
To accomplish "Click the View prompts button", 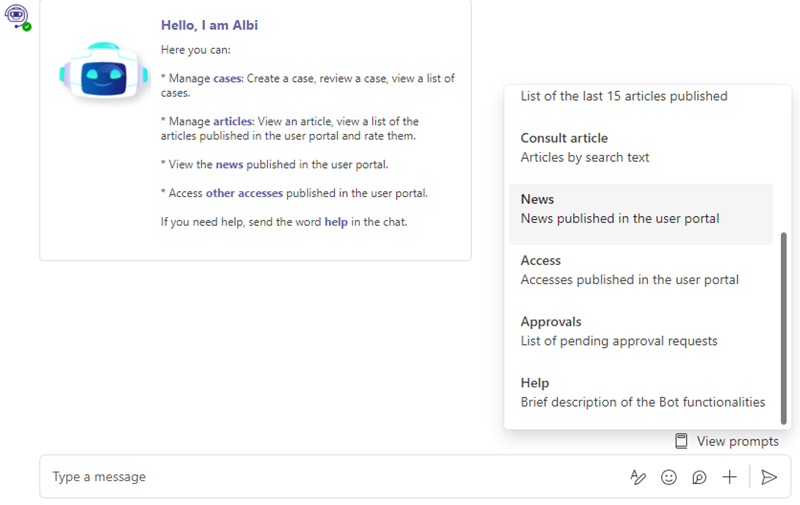I will tap(727, 441).
